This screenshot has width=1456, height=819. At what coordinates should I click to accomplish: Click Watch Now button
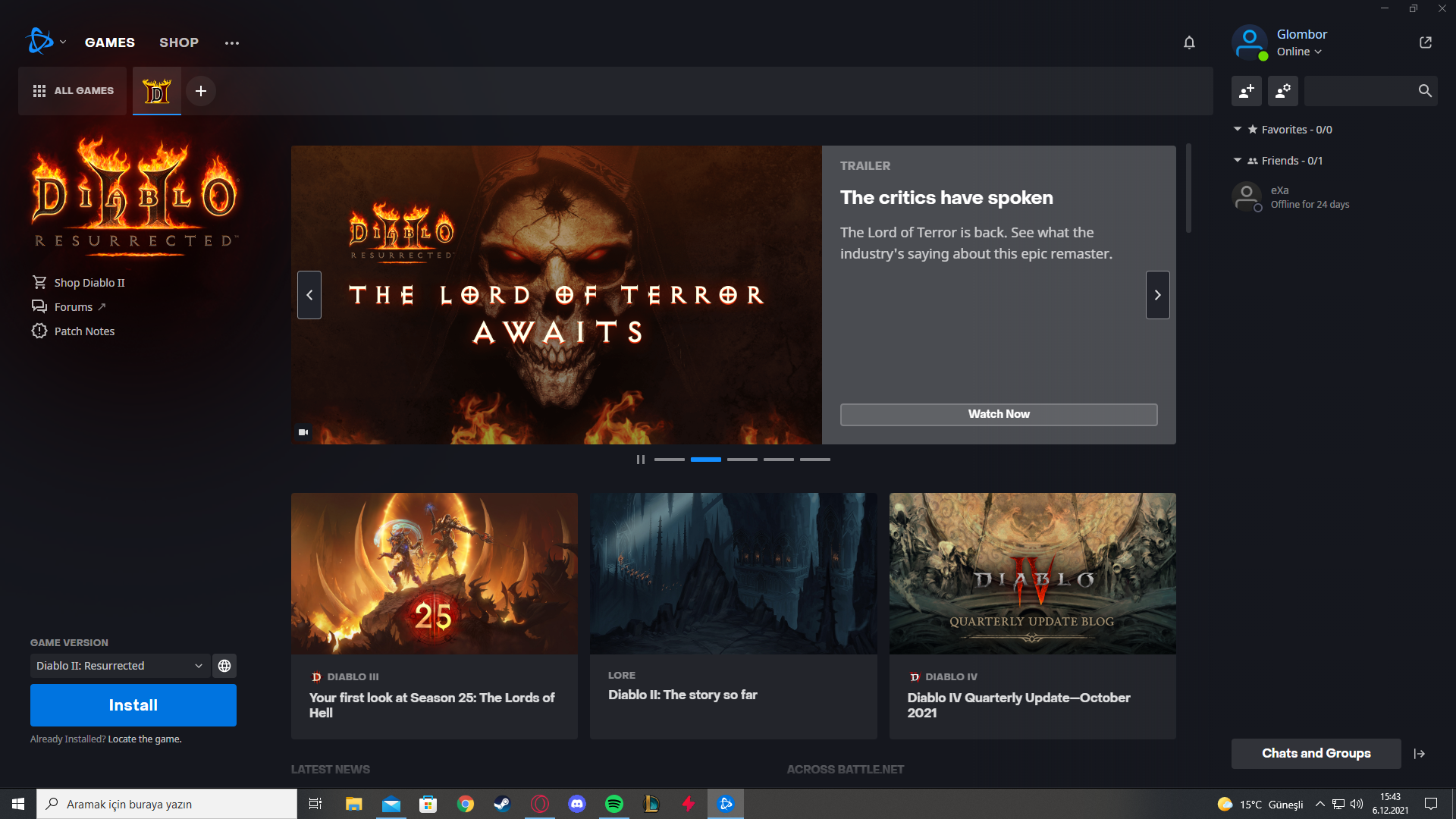999,414
